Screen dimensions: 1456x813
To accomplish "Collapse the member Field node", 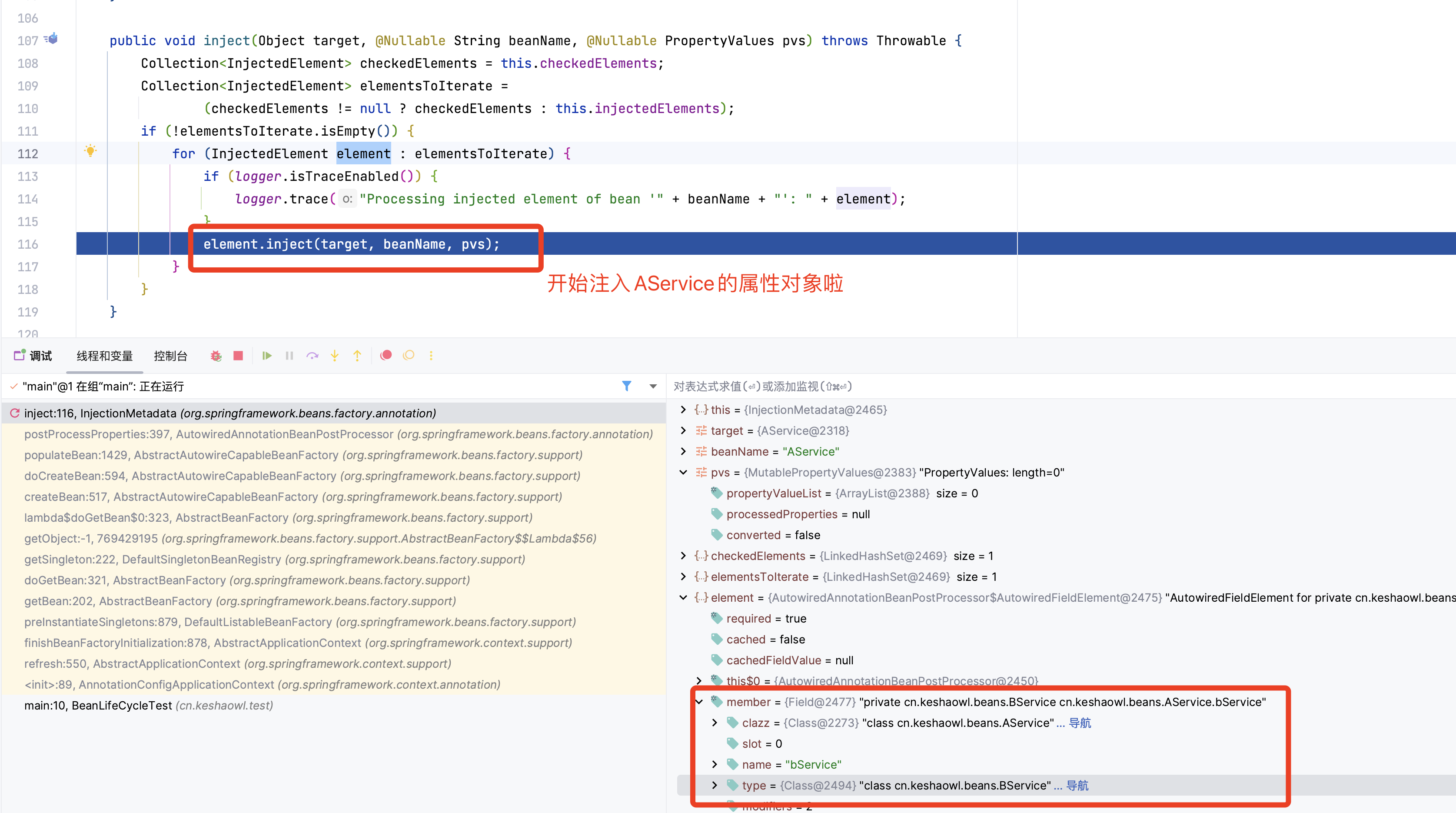I will pos(698,702).
